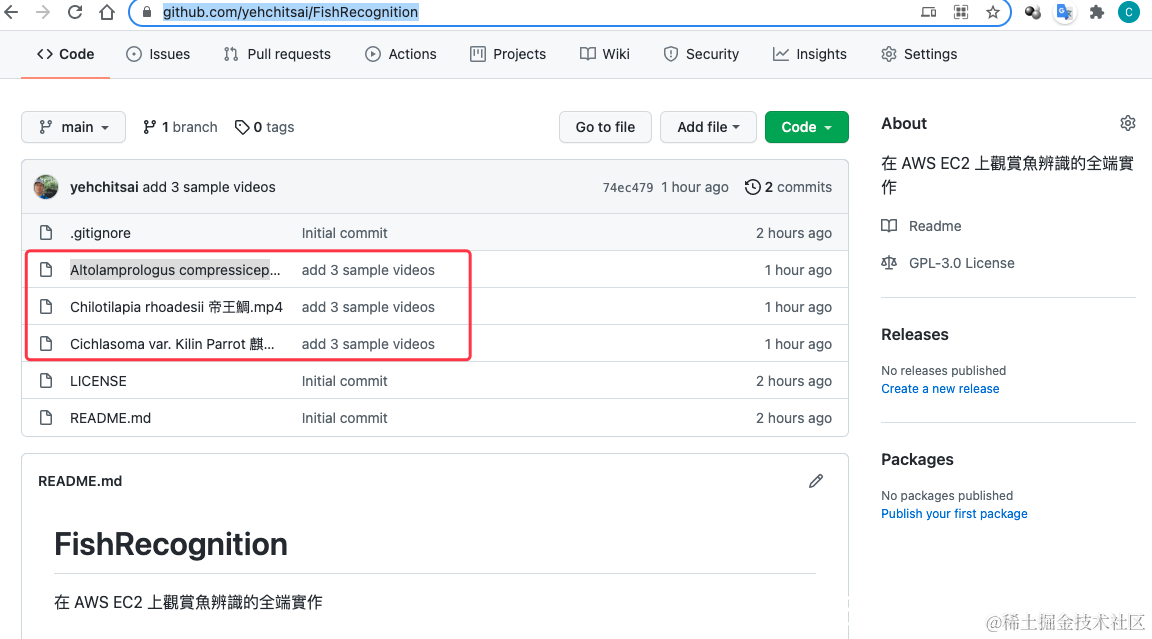Click 'add 3 sample videos' in Chilotilapia row

[x=368, y=307]
